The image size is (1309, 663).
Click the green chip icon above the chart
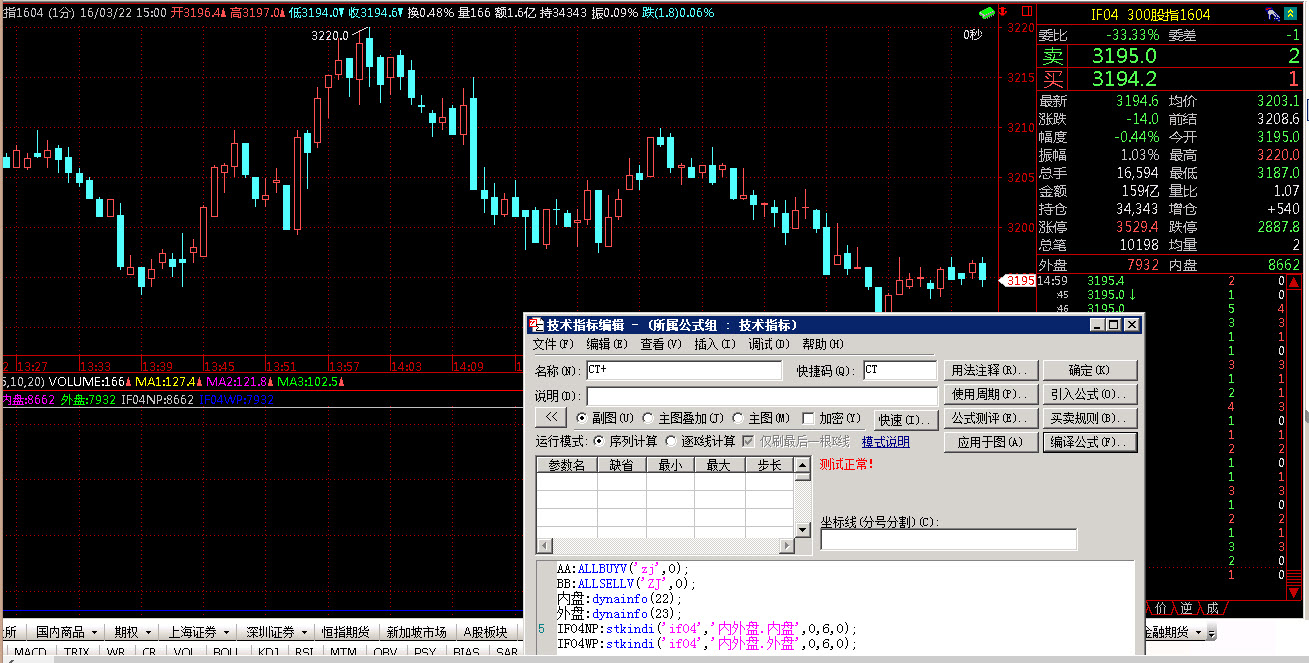click(987, 13)
